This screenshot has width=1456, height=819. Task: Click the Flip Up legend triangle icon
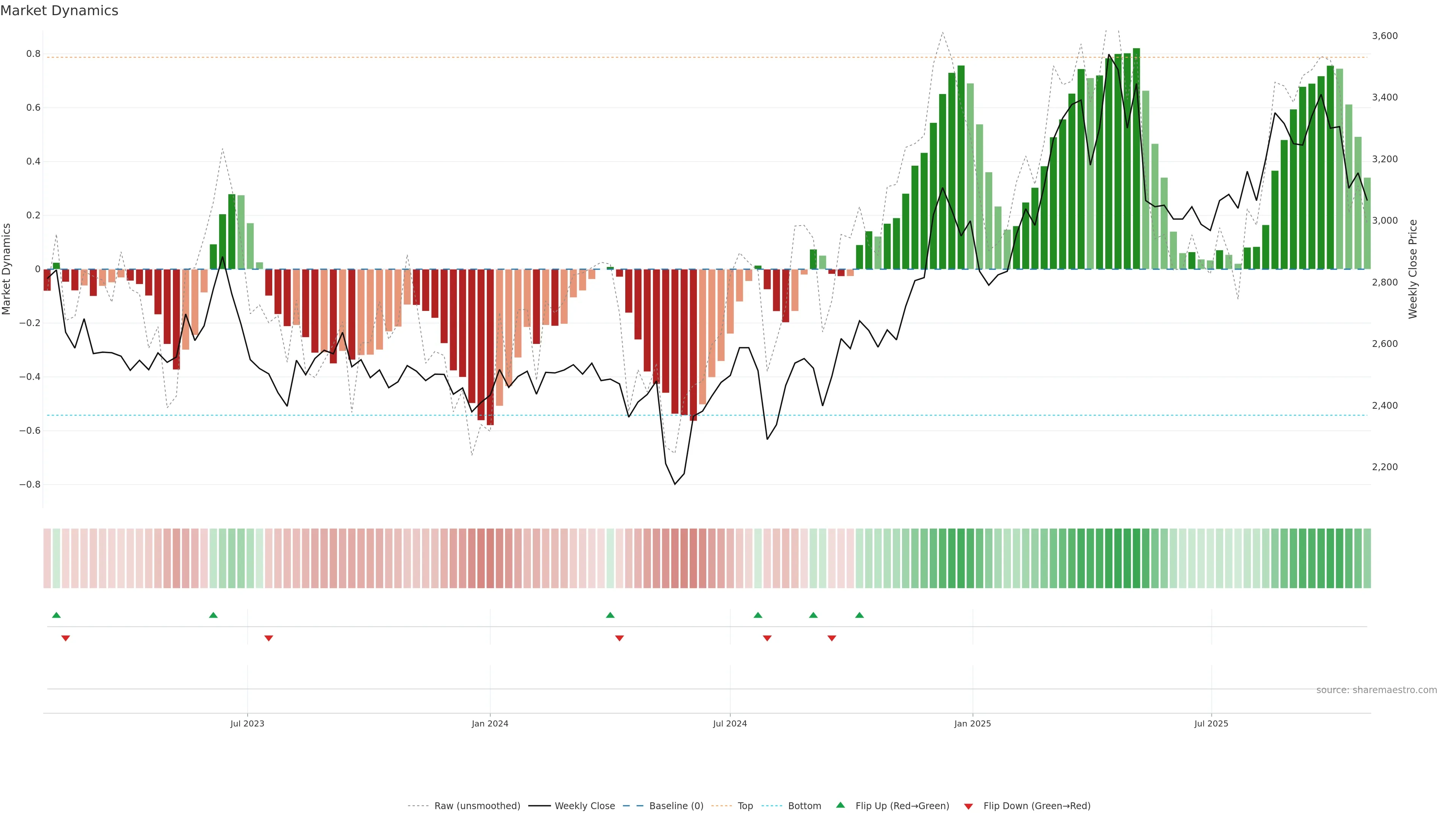pyautogui.click(x=841, y=805)
